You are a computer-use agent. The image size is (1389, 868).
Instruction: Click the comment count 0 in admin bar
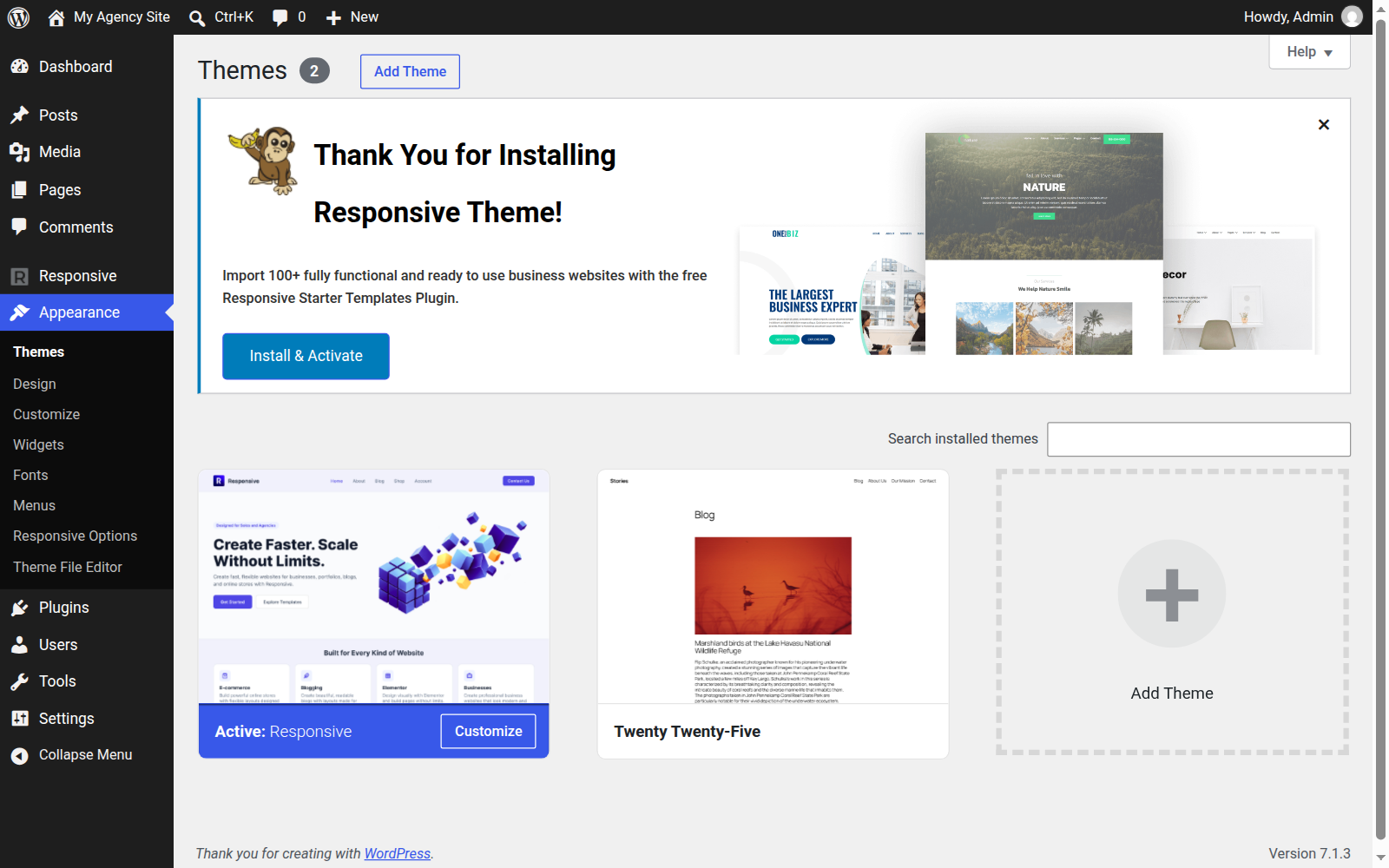click(301, 17)
